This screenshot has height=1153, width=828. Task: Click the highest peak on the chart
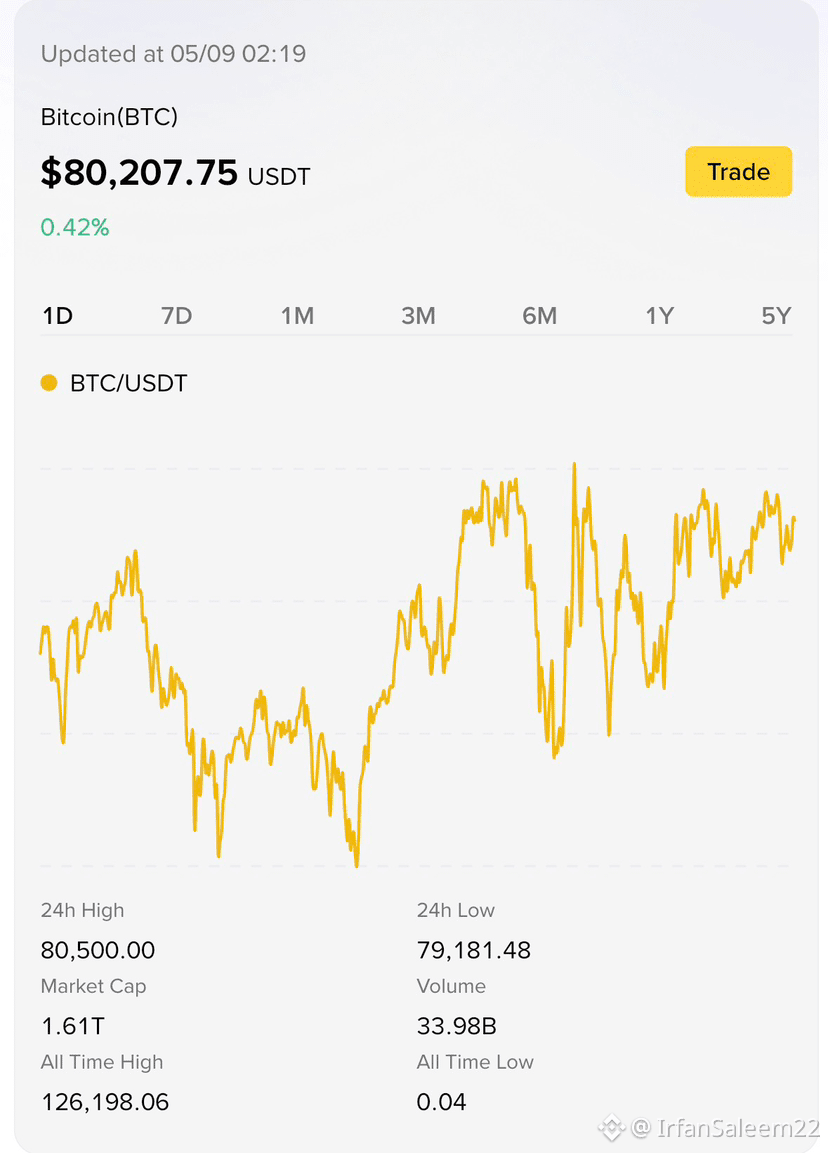(x=574, y=465)
